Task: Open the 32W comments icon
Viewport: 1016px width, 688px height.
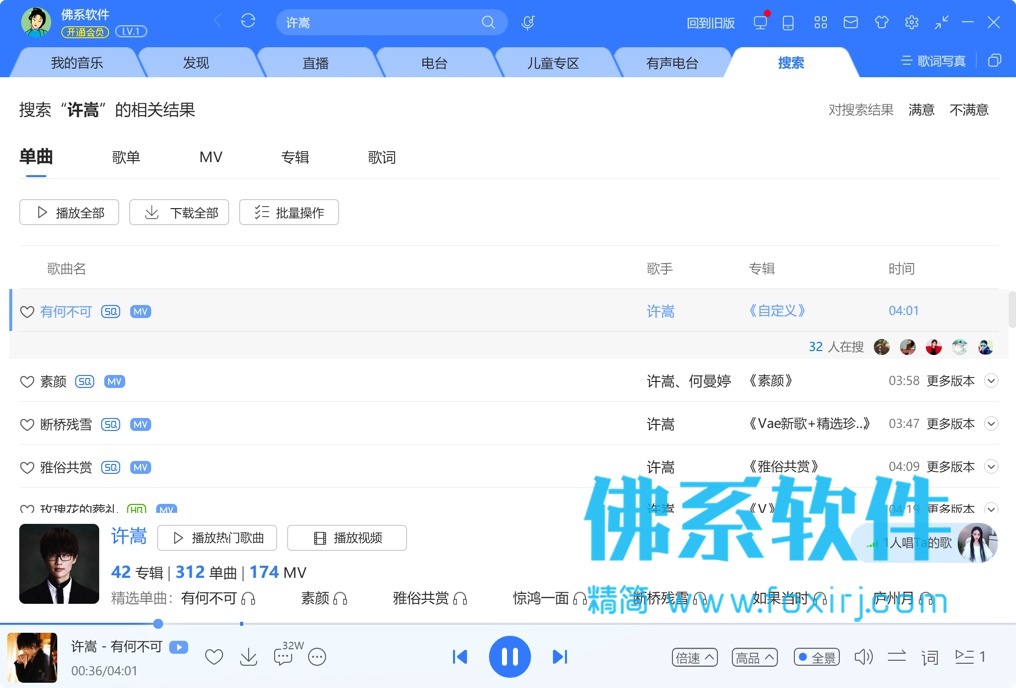Action: pos(283,657)
